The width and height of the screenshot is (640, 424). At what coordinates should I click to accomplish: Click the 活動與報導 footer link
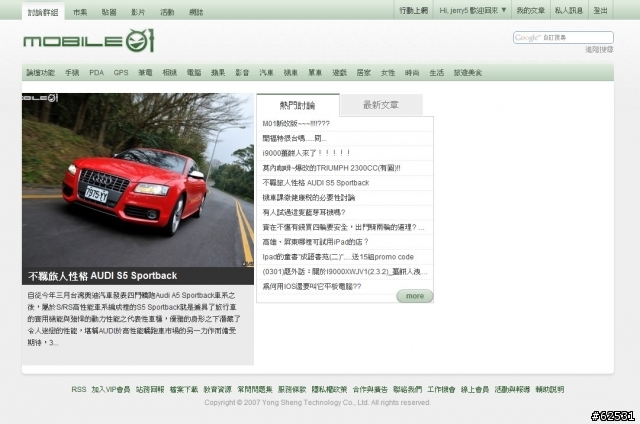coord(512,389)
